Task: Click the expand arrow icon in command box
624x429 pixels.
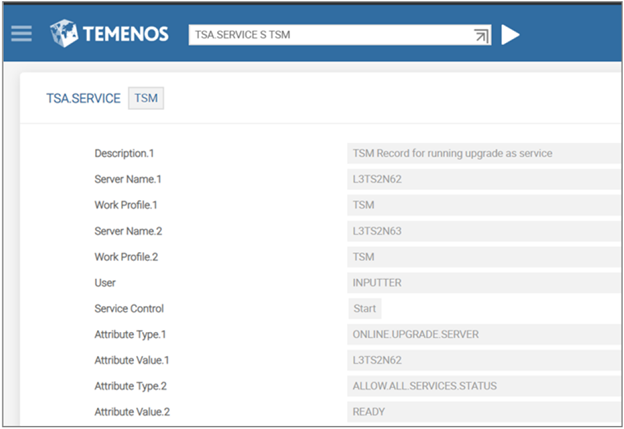Action: (481, 35)
